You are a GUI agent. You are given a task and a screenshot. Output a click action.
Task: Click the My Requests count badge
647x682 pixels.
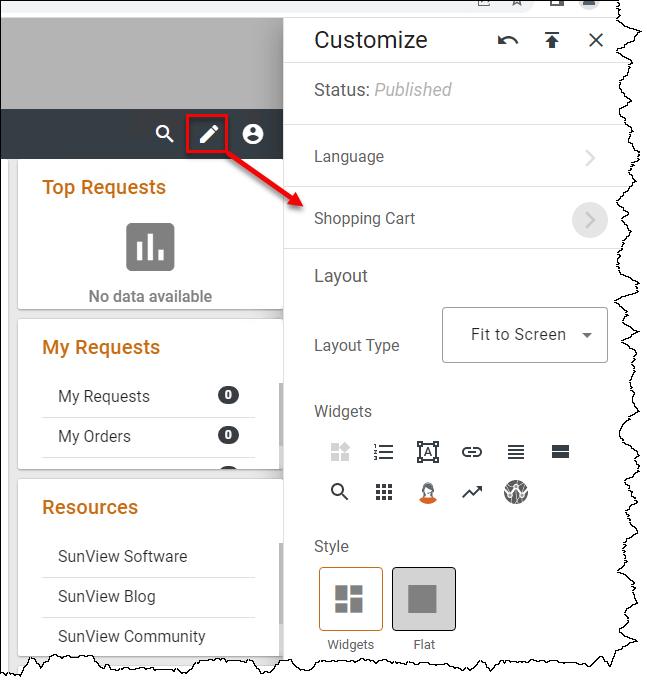pos(228,395)
